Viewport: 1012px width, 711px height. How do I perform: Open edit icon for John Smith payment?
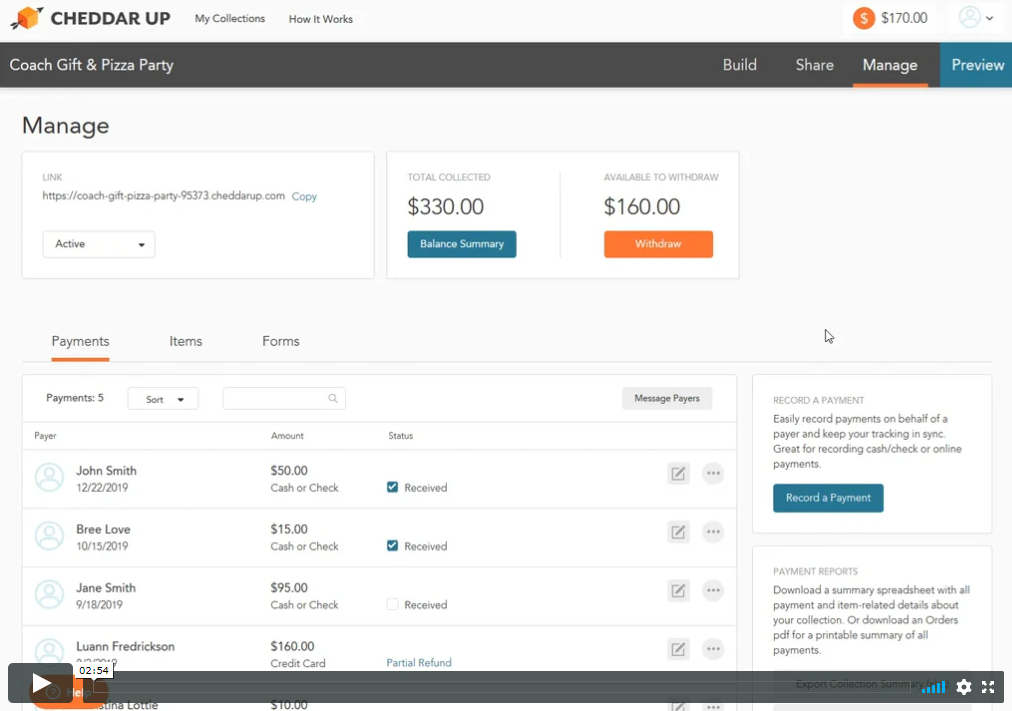pyautogui.click(x=678, y=474)
